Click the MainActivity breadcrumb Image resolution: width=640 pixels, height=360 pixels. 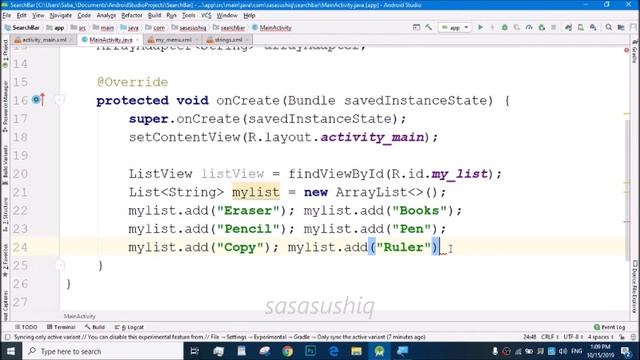pyautogui.click(x=271, y=27)
